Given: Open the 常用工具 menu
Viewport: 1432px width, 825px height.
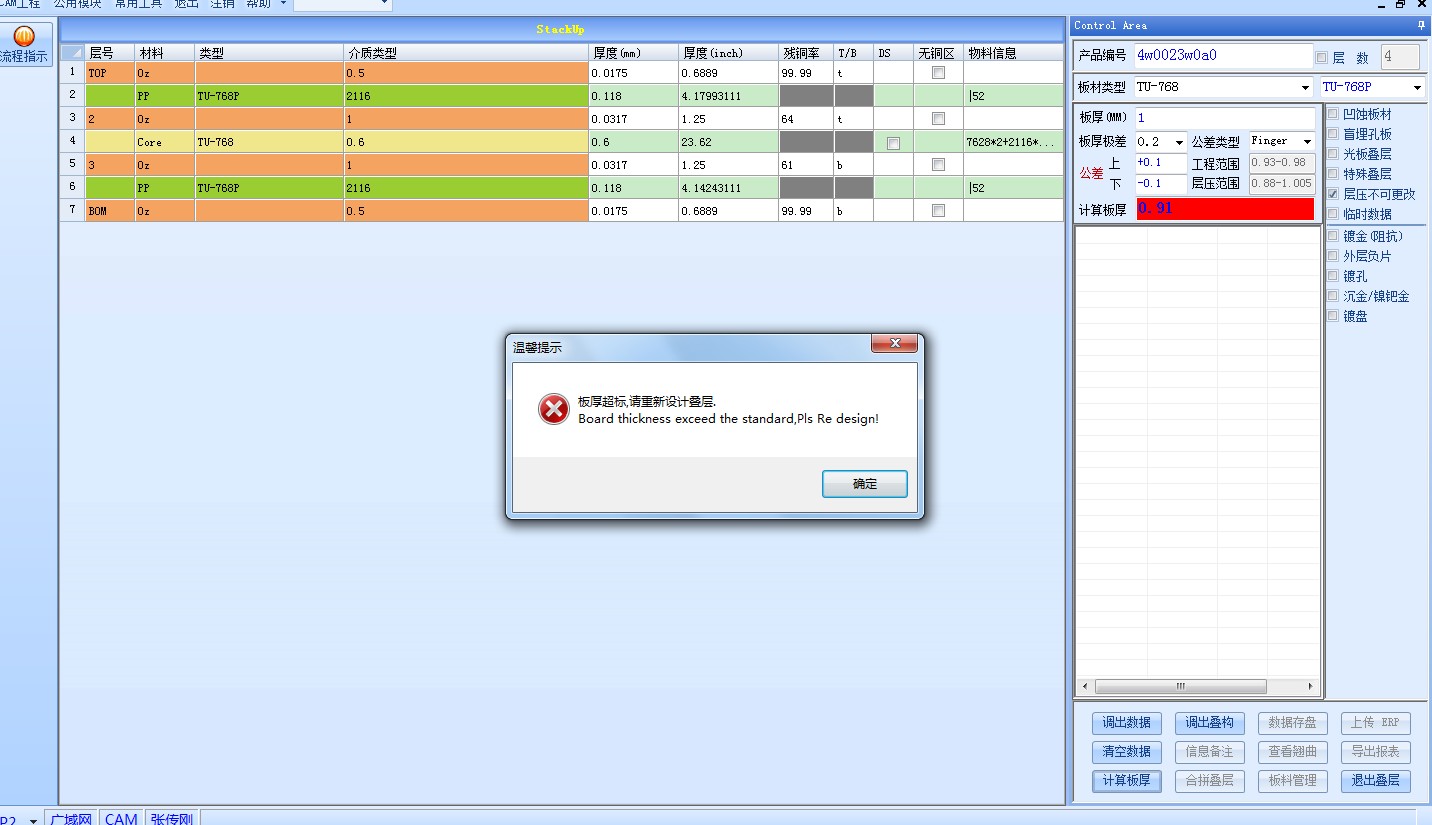Looking at the screenshot, I should pos(138,4).
